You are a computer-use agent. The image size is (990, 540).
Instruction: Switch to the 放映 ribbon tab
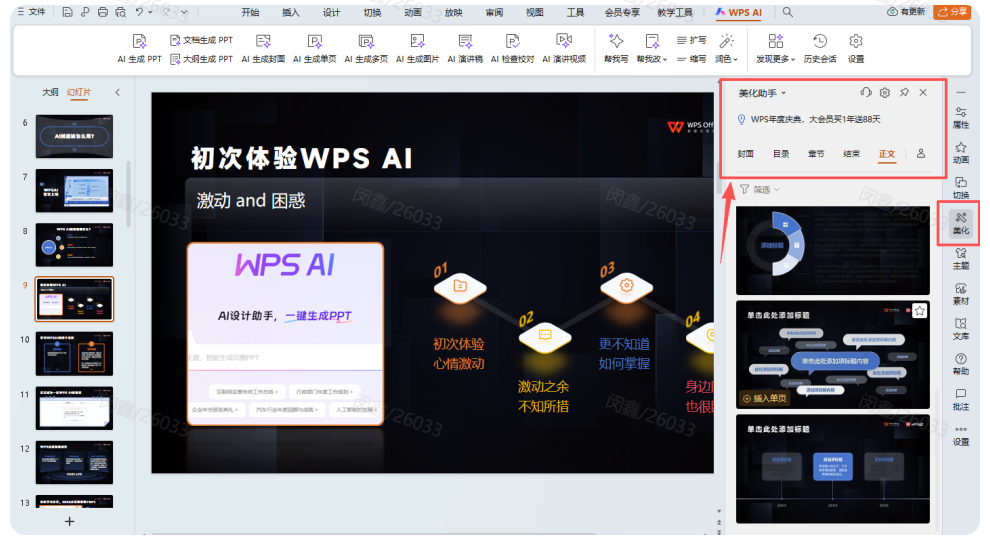tap(453, 12)
